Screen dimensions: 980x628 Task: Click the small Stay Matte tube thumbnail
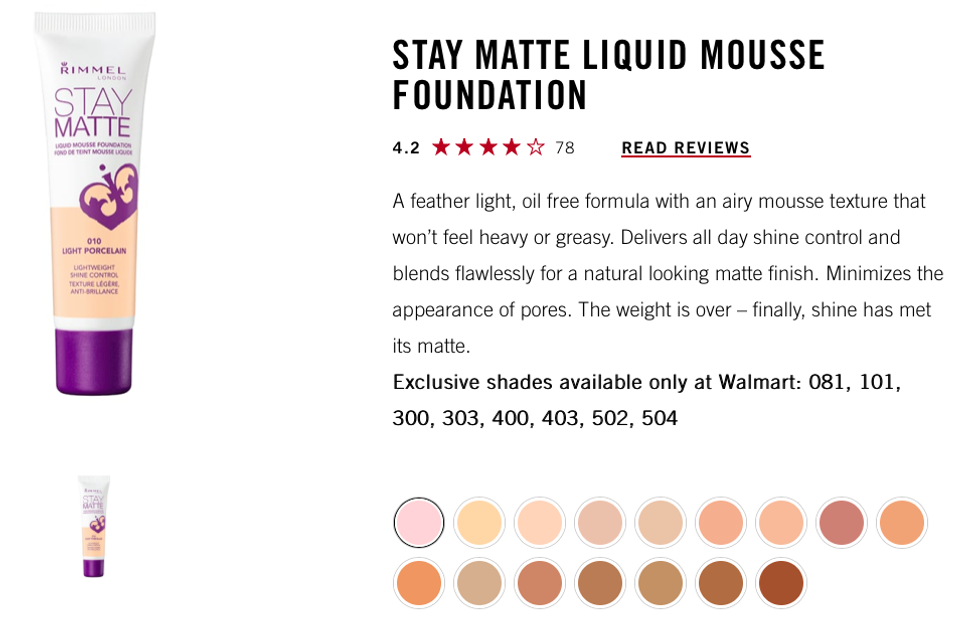click(94, 526)
